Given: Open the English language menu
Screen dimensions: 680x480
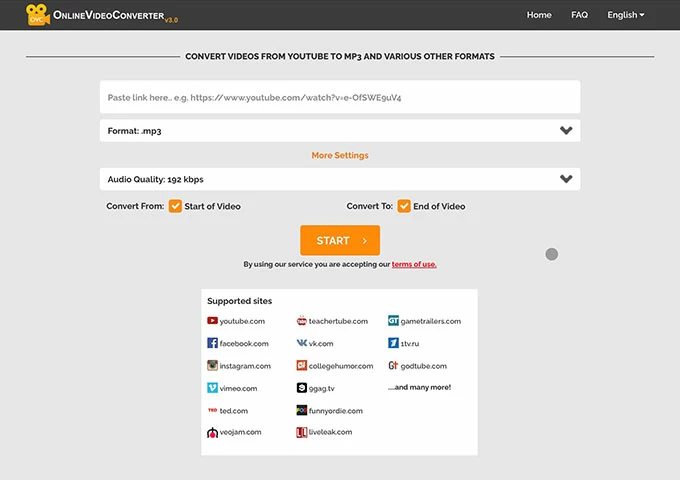Looking at the screenshot, I should click(625, 15).
